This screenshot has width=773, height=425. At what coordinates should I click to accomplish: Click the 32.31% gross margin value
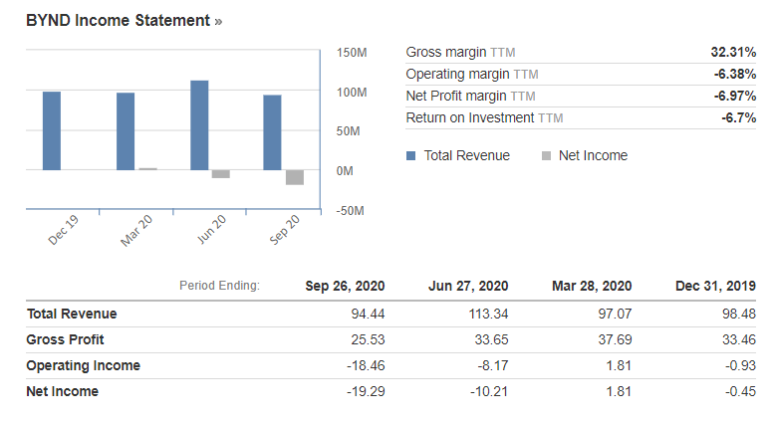coord(733,52)
